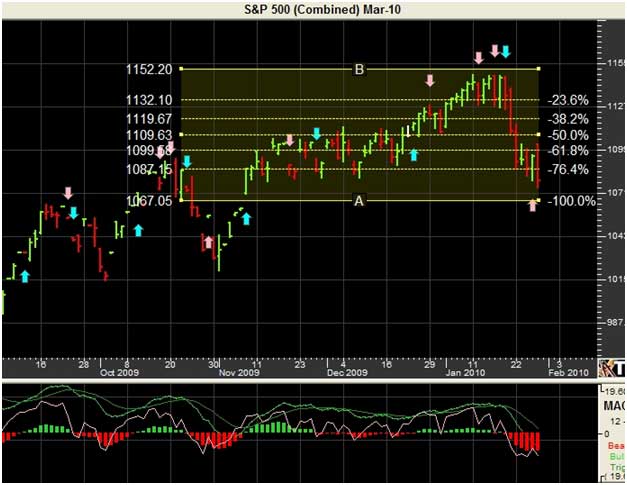Select the left anchor handle of line A
627x485 pixels.
click(181, 200)
